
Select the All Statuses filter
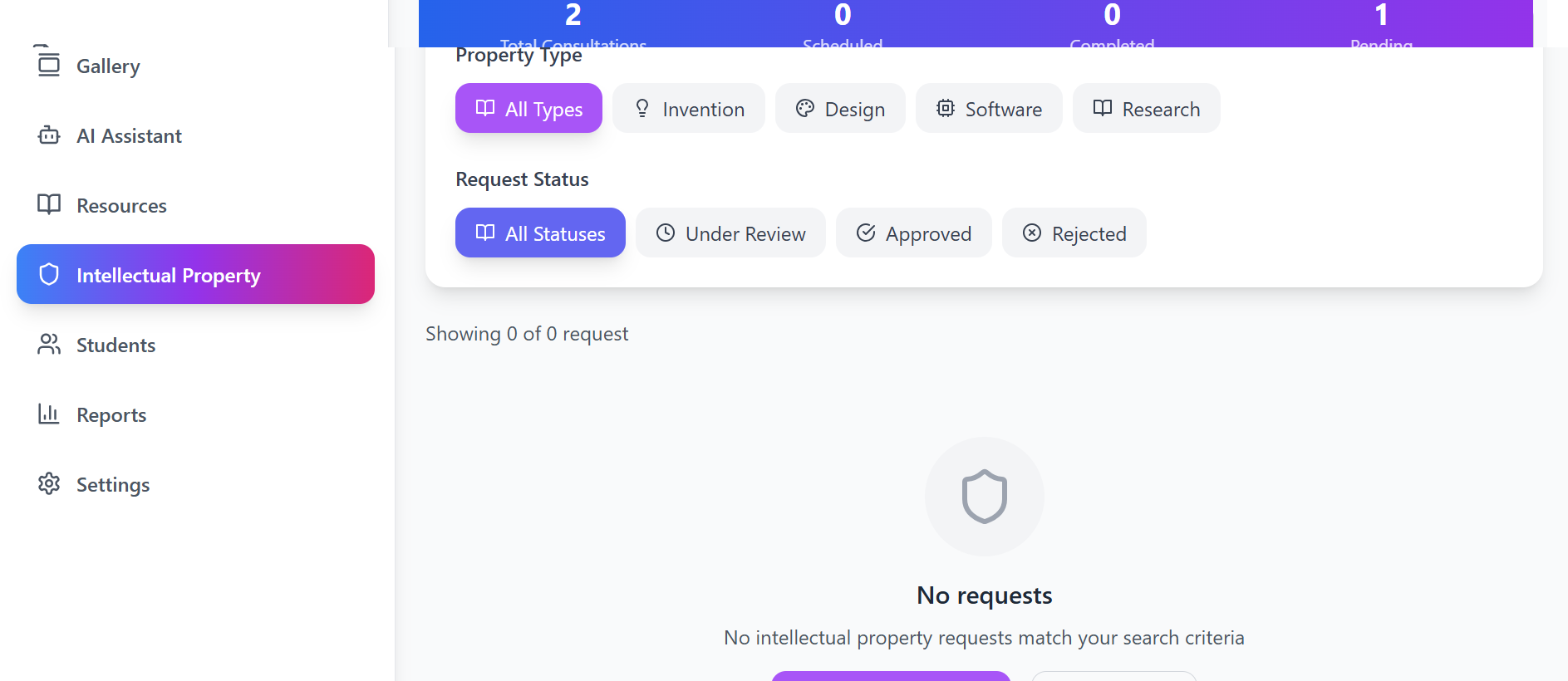[540, 233]
